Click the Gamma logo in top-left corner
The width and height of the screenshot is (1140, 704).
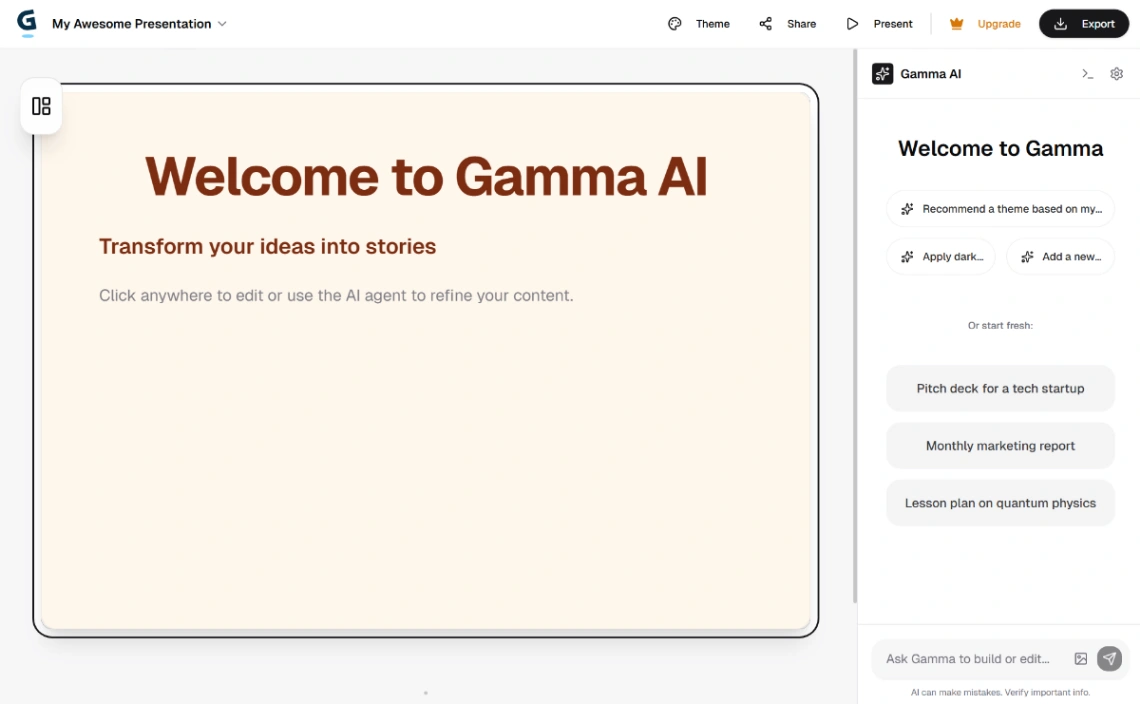pyautogui.click(x=27, y=22)
